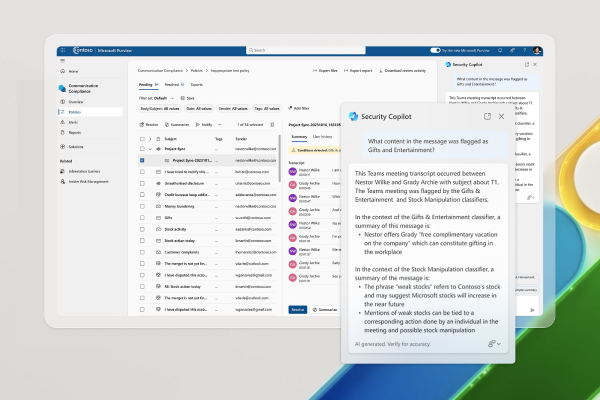The image size is (600, 400).
Task: Open Home in the left sidebar
Action: tap(74, 72)
